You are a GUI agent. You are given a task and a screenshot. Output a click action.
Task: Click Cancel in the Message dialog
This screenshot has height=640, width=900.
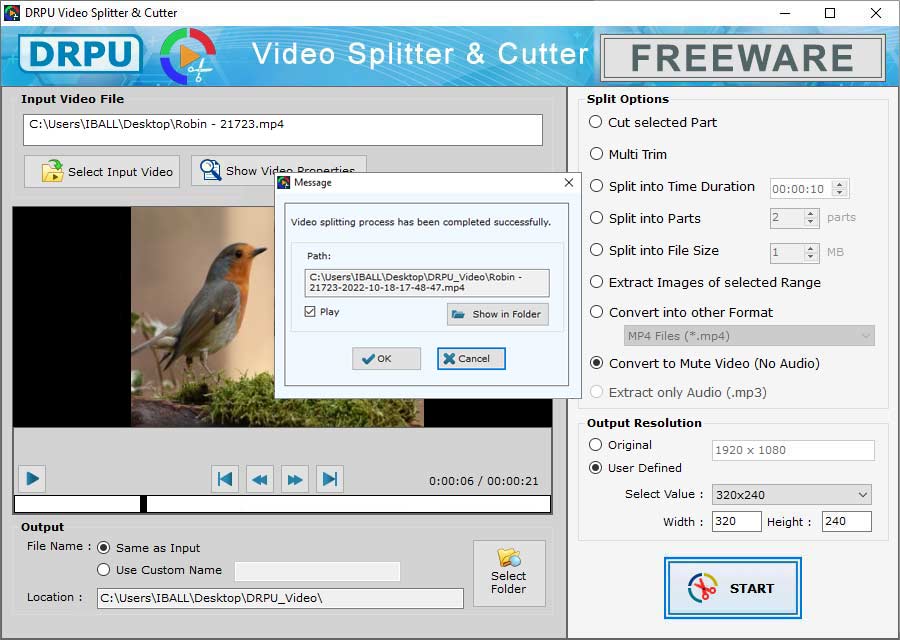tap(471, 359)
